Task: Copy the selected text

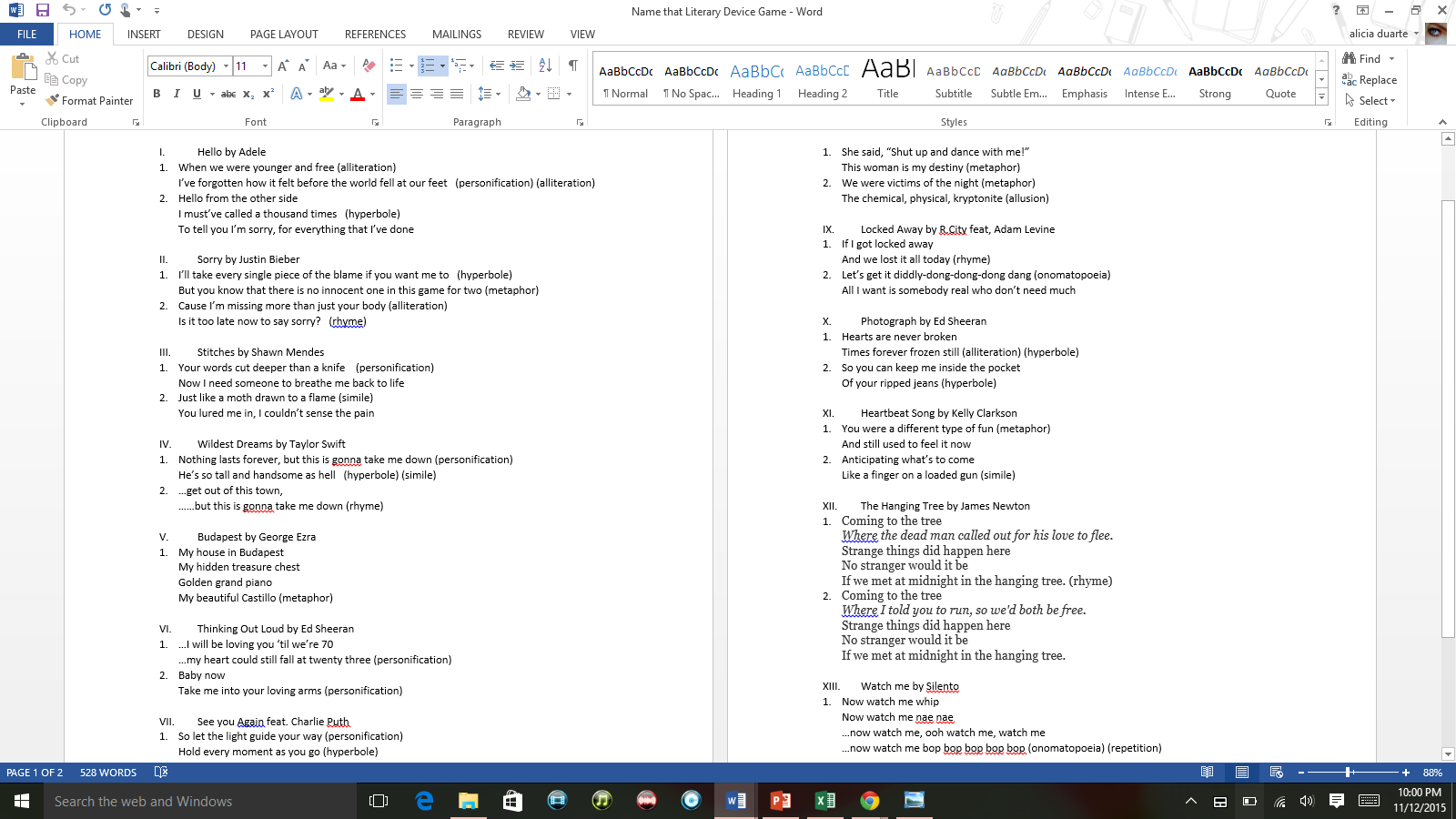Action: (x=66, y=80)
